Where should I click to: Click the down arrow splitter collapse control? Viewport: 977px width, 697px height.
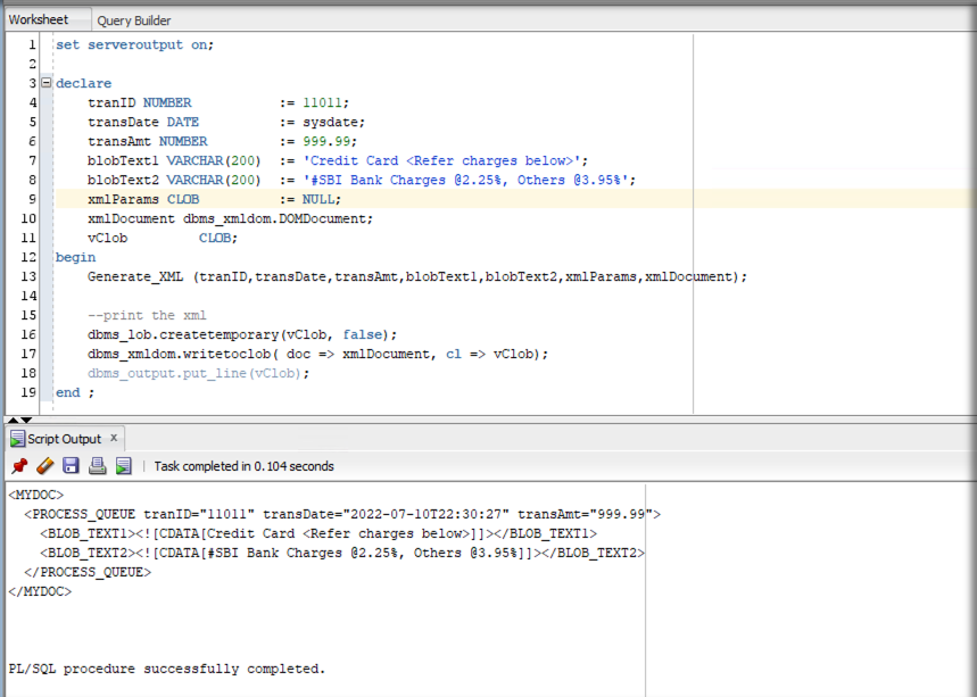[26, 420]
